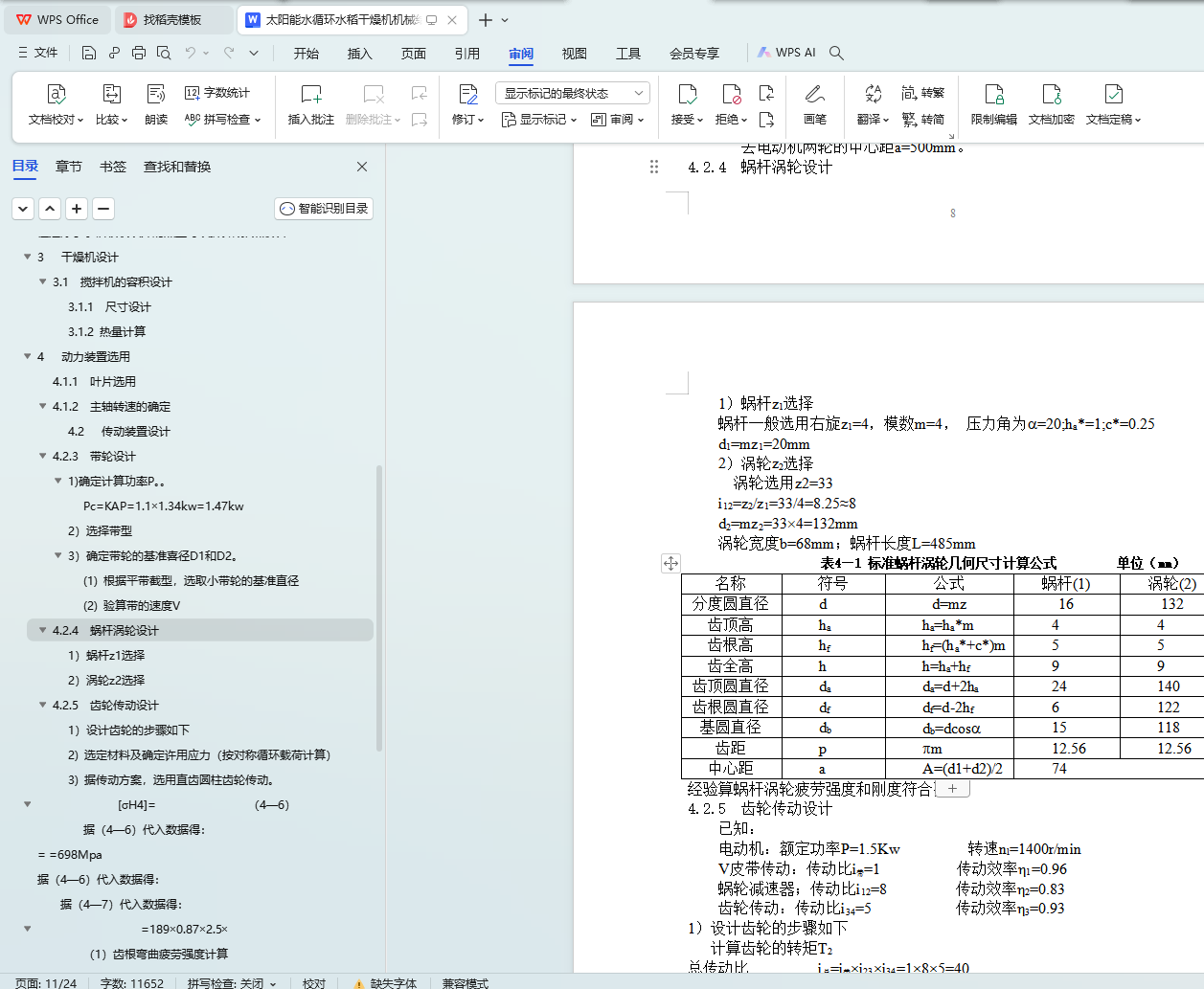Click 文档加密 document encryption
The image size is (1204, 989).
(x=1052, y=105)
